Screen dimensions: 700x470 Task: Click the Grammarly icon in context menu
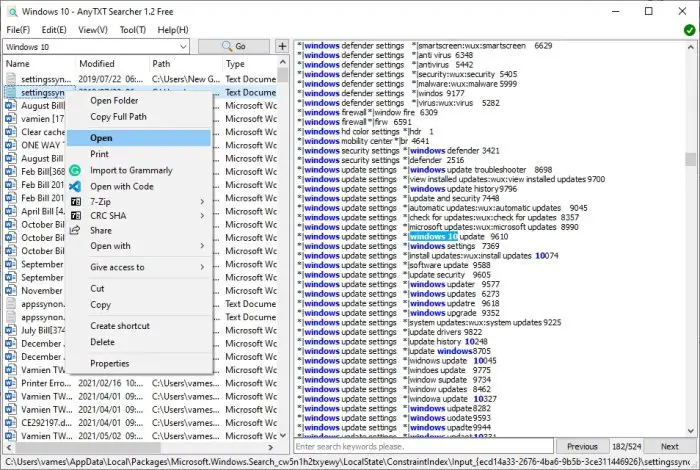[x=75, y=170]
